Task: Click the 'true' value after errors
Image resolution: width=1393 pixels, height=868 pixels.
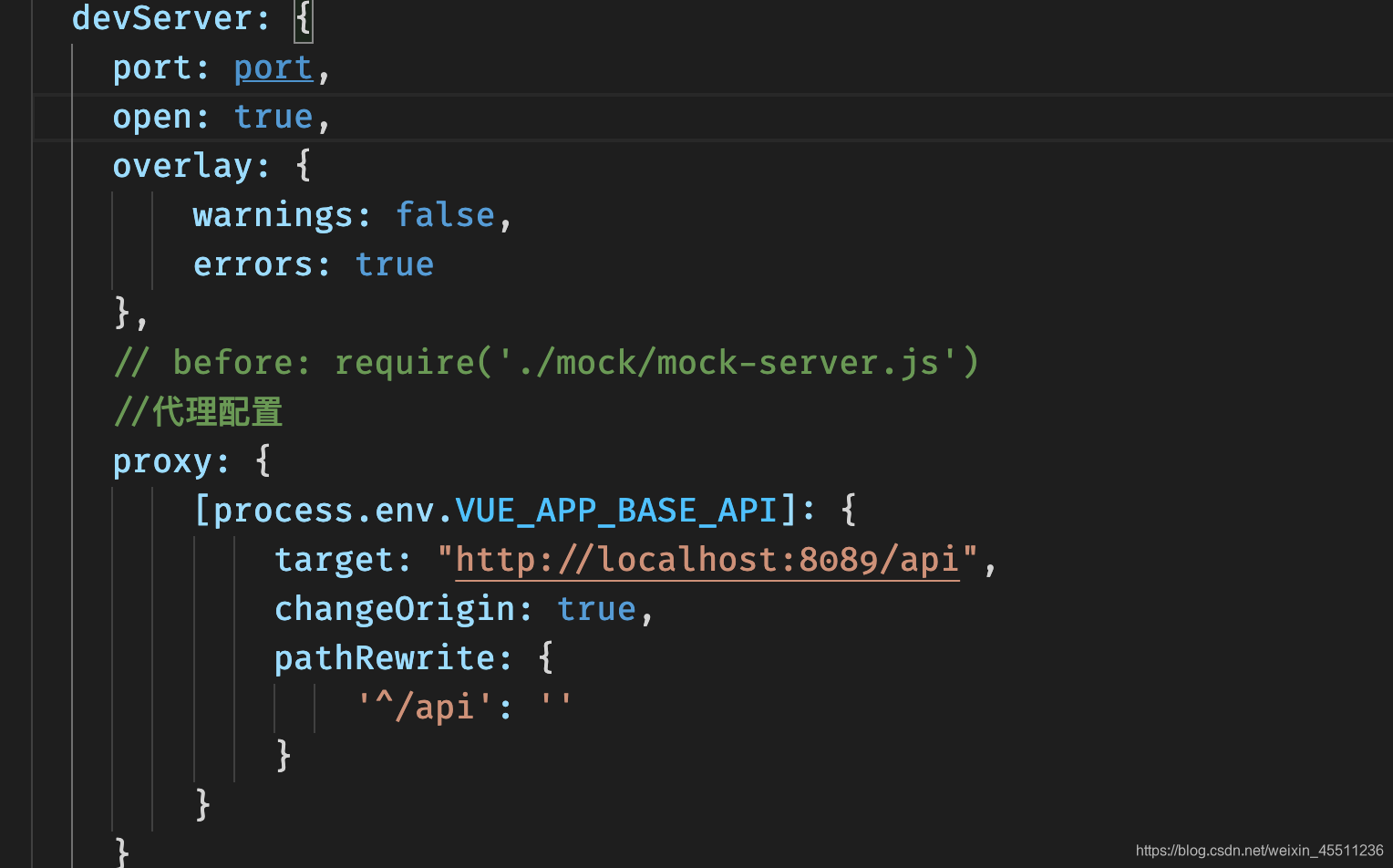Action: coord(395,264)
